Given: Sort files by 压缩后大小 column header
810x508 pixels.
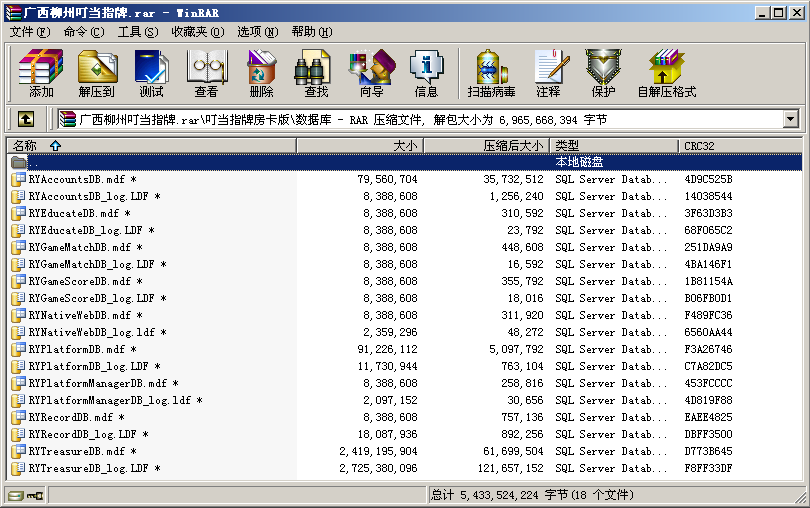Looking at the screenshot, I should [486, 146].
